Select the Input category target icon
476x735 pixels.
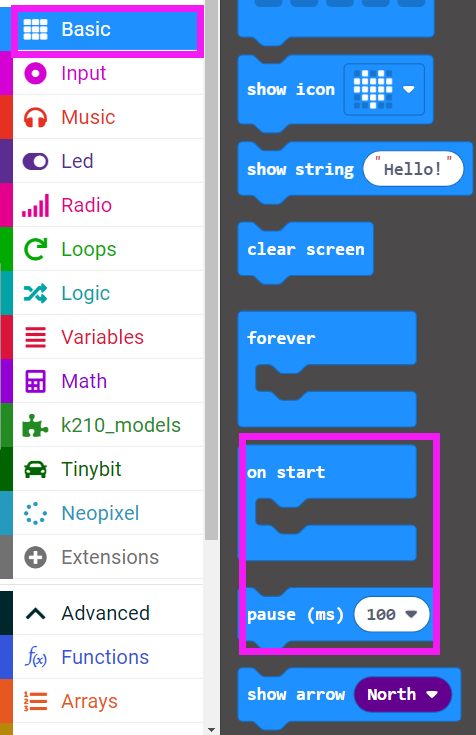35,74
